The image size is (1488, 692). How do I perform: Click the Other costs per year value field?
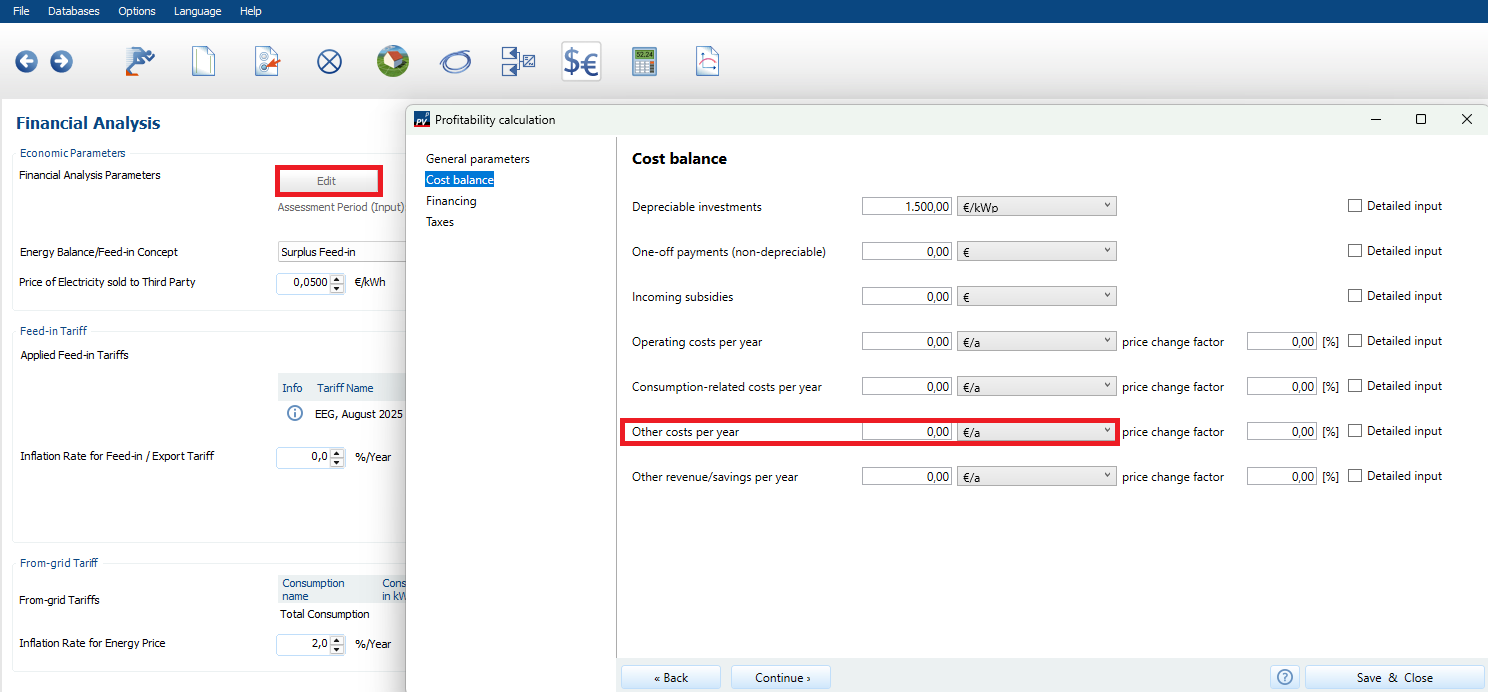point(907,432)
